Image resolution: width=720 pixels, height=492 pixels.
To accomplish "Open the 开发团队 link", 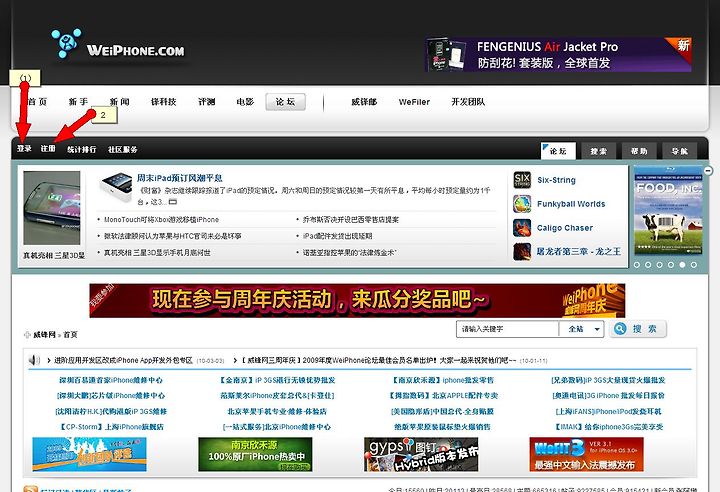I will (468, 102).
